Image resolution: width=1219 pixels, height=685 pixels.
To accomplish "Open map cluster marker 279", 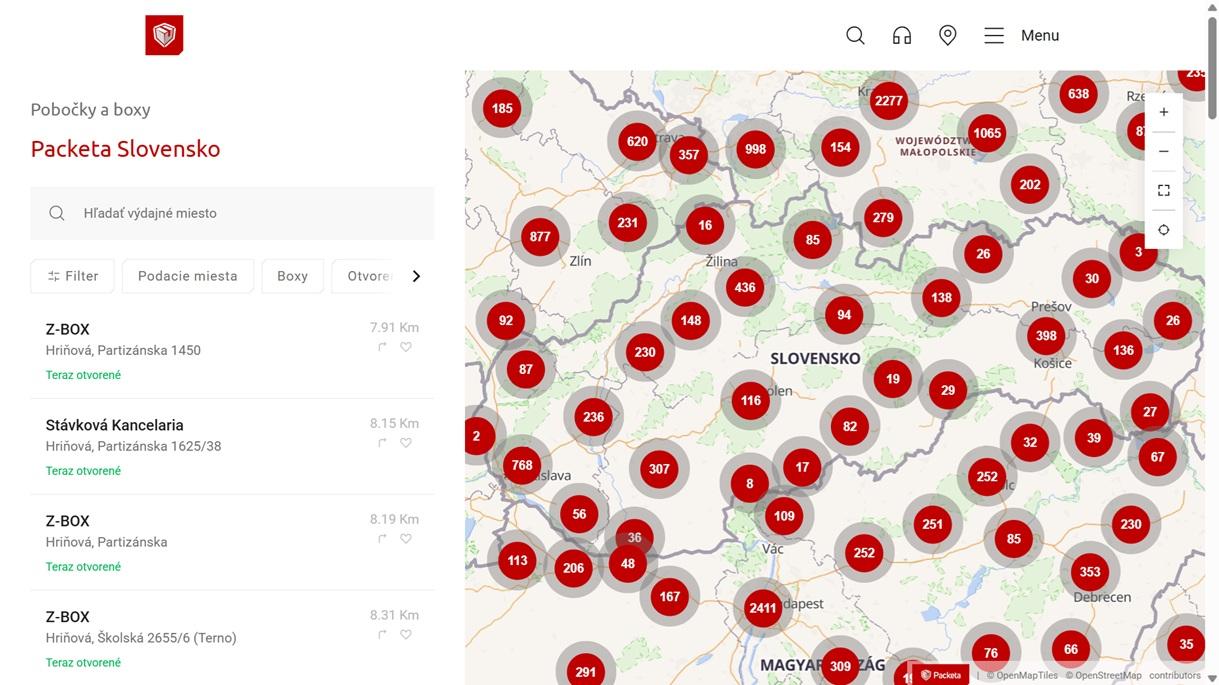I will pyautogui.click(x=883, y=217).
